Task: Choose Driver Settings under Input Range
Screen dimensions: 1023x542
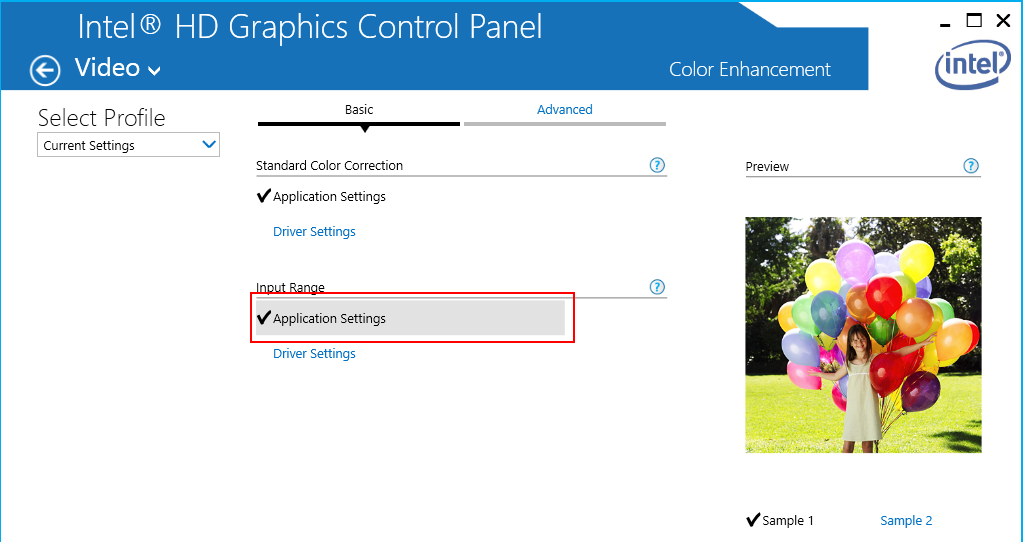Action: (314, 354)
